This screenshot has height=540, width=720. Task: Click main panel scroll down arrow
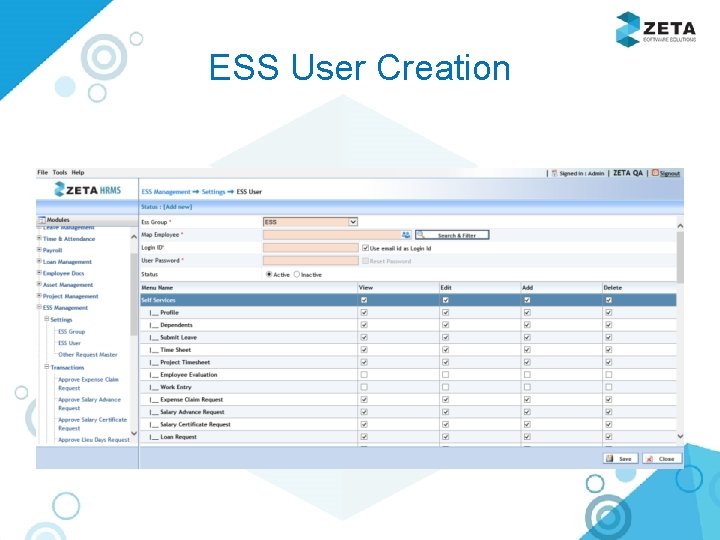tap(680, 436)
